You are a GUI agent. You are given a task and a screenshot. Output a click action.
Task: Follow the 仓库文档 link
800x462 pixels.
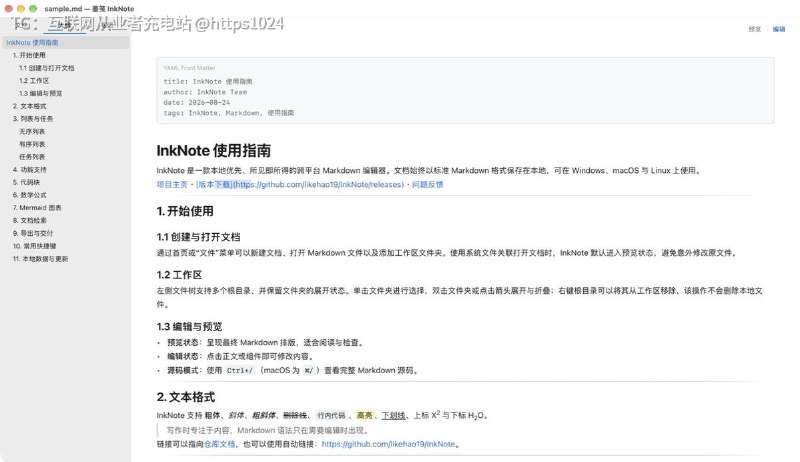219,444
